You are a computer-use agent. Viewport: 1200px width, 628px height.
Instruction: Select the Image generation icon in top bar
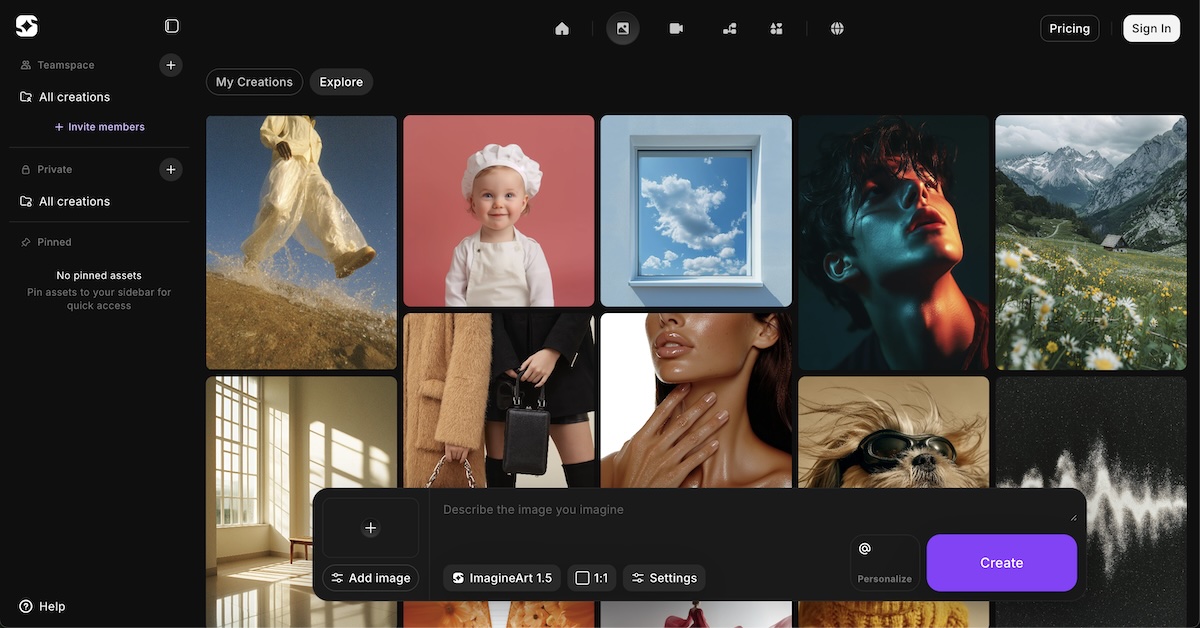pyautogui.click(x=622, y=28)
